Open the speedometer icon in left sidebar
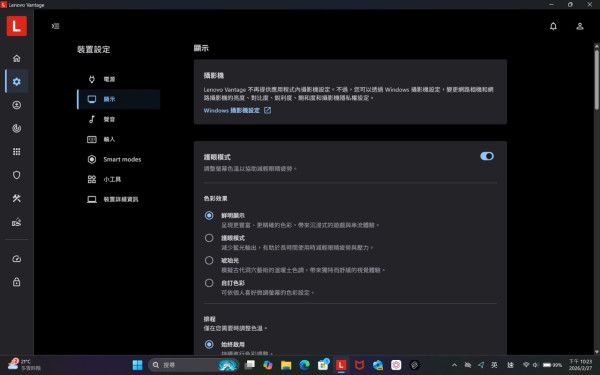 [16, 259]
